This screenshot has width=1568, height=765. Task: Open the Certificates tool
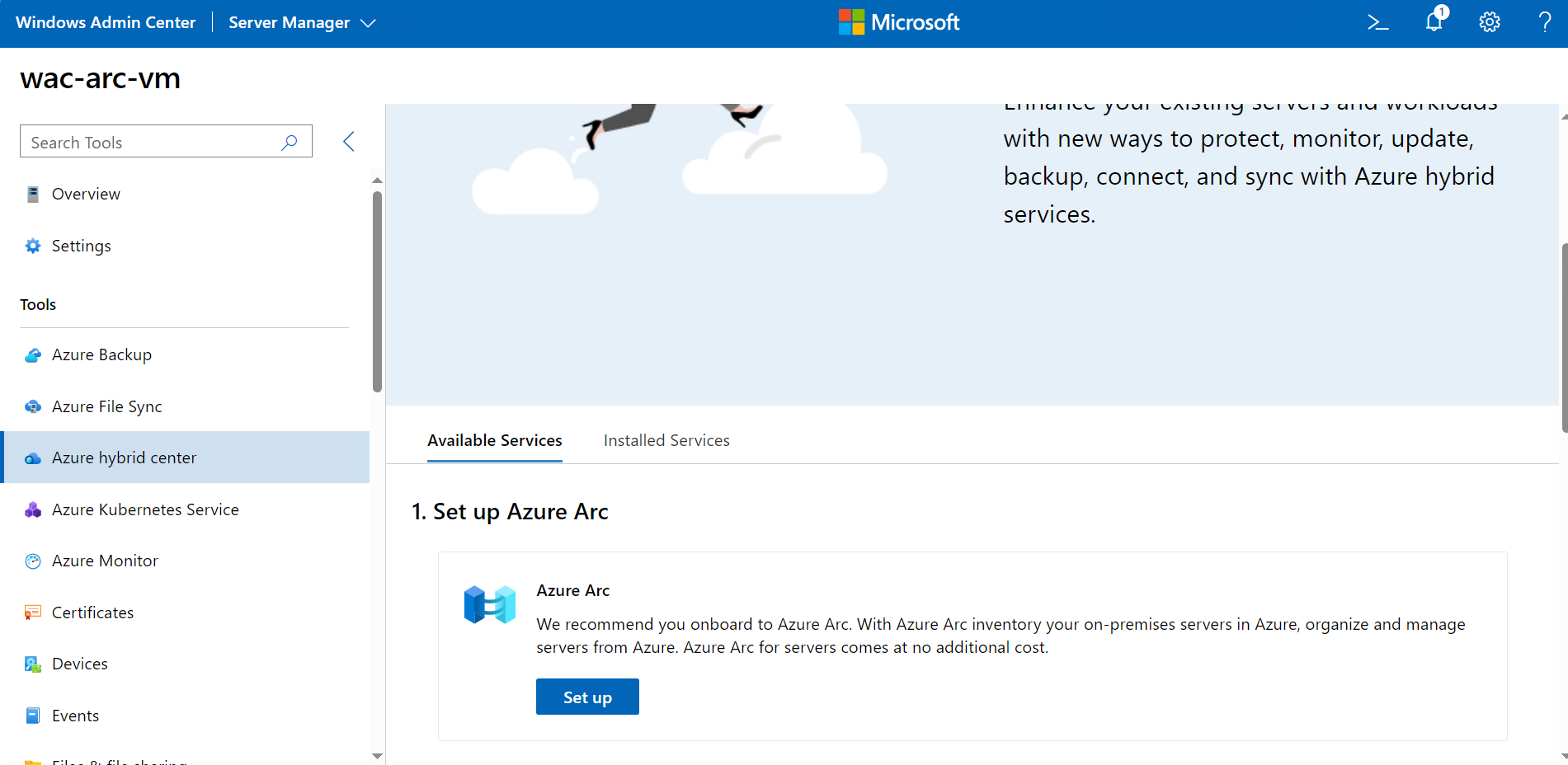point(186,612)
